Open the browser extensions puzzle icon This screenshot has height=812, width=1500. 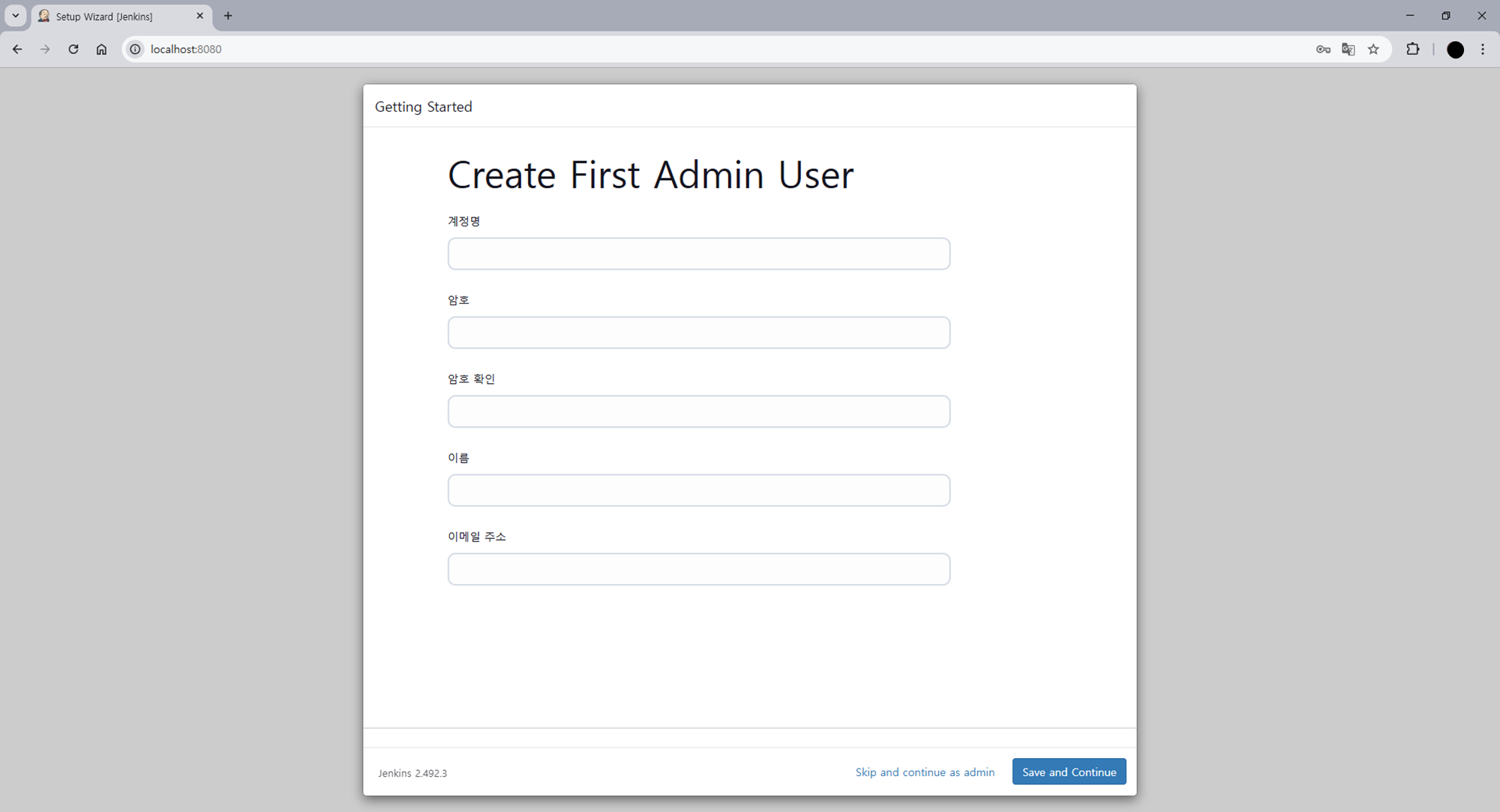tap(1413, 49)
